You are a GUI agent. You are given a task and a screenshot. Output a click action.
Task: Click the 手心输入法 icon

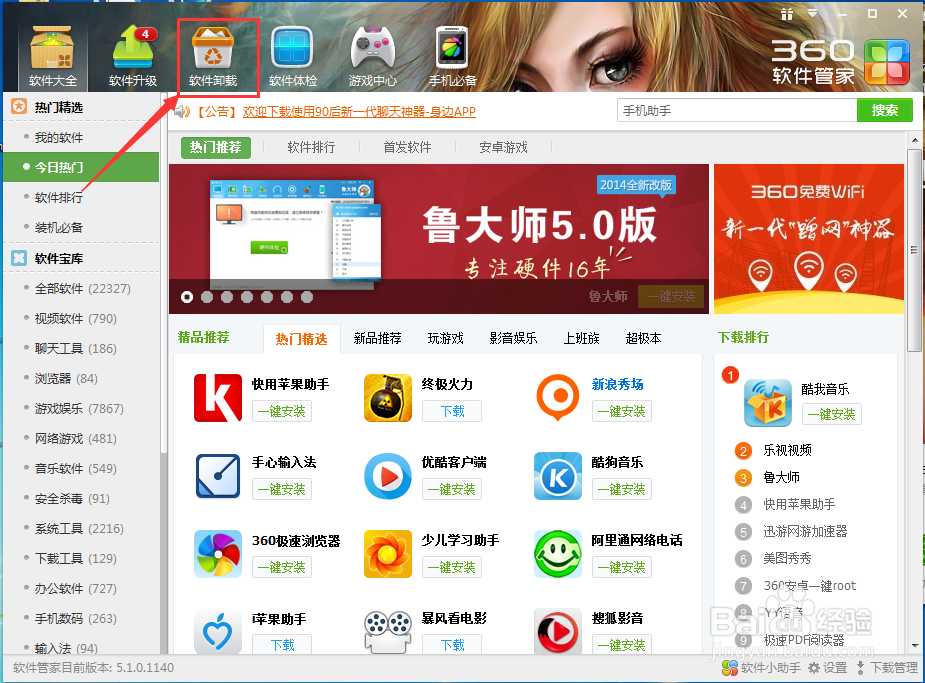218,476
